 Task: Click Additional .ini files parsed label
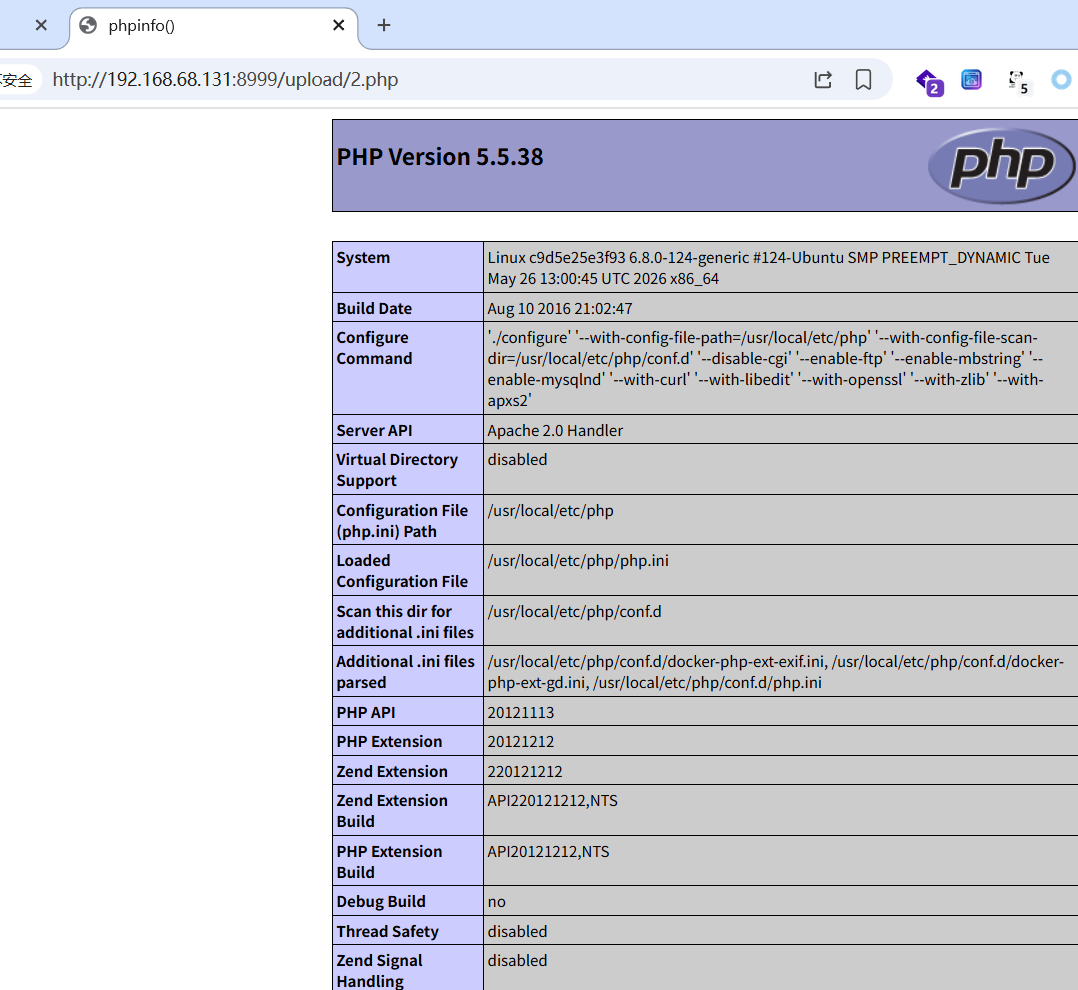405,672
